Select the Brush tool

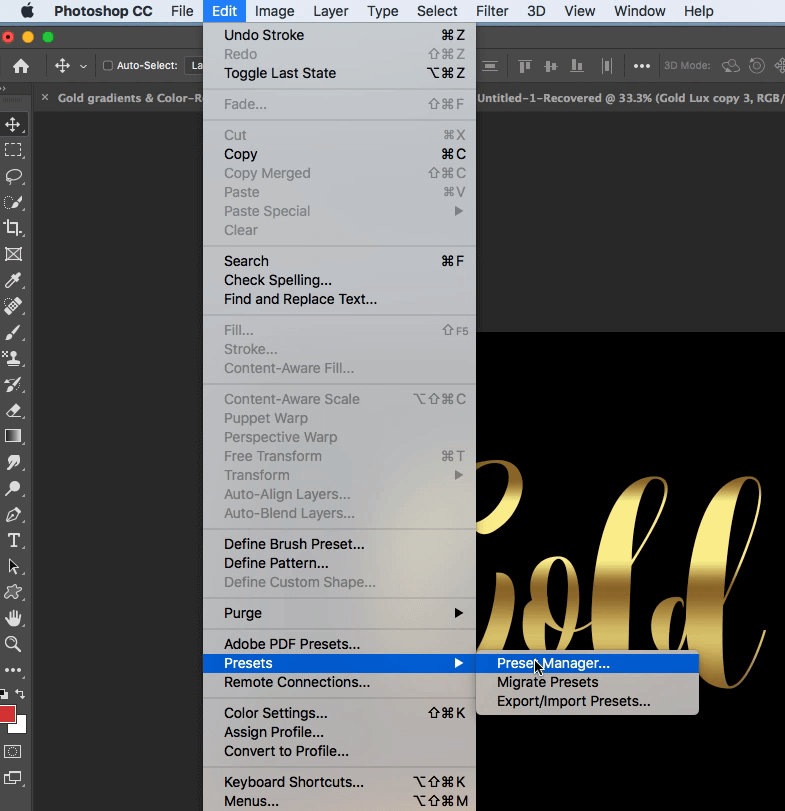click(13, 332)
